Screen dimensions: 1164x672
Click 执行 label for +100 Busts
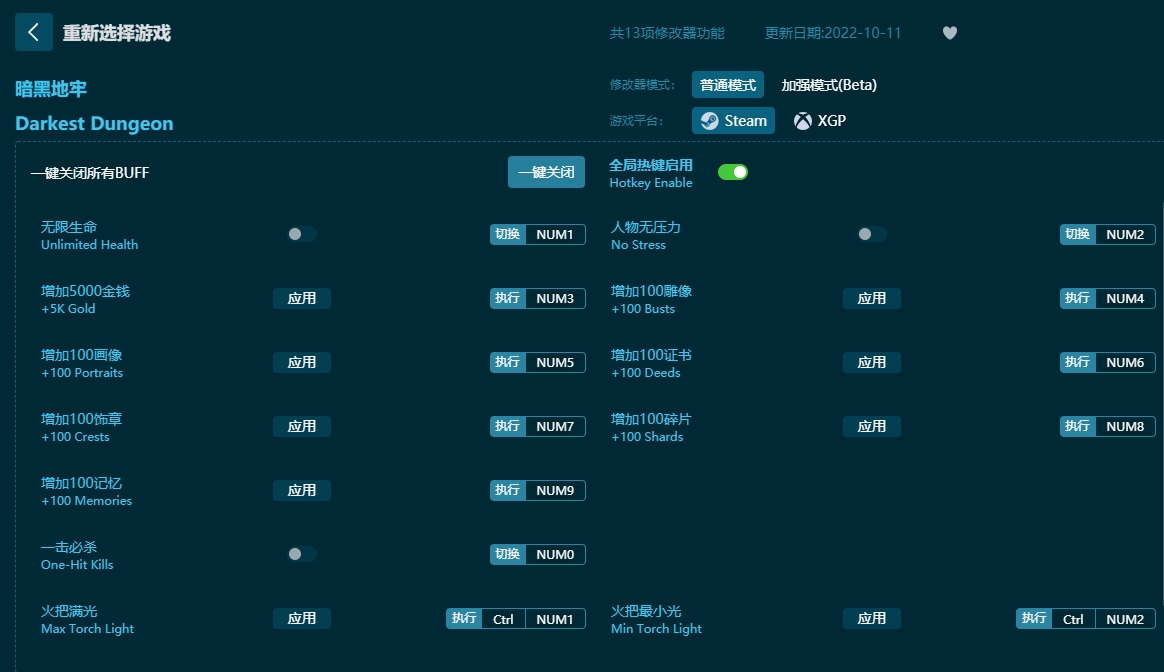[1078, 299]
